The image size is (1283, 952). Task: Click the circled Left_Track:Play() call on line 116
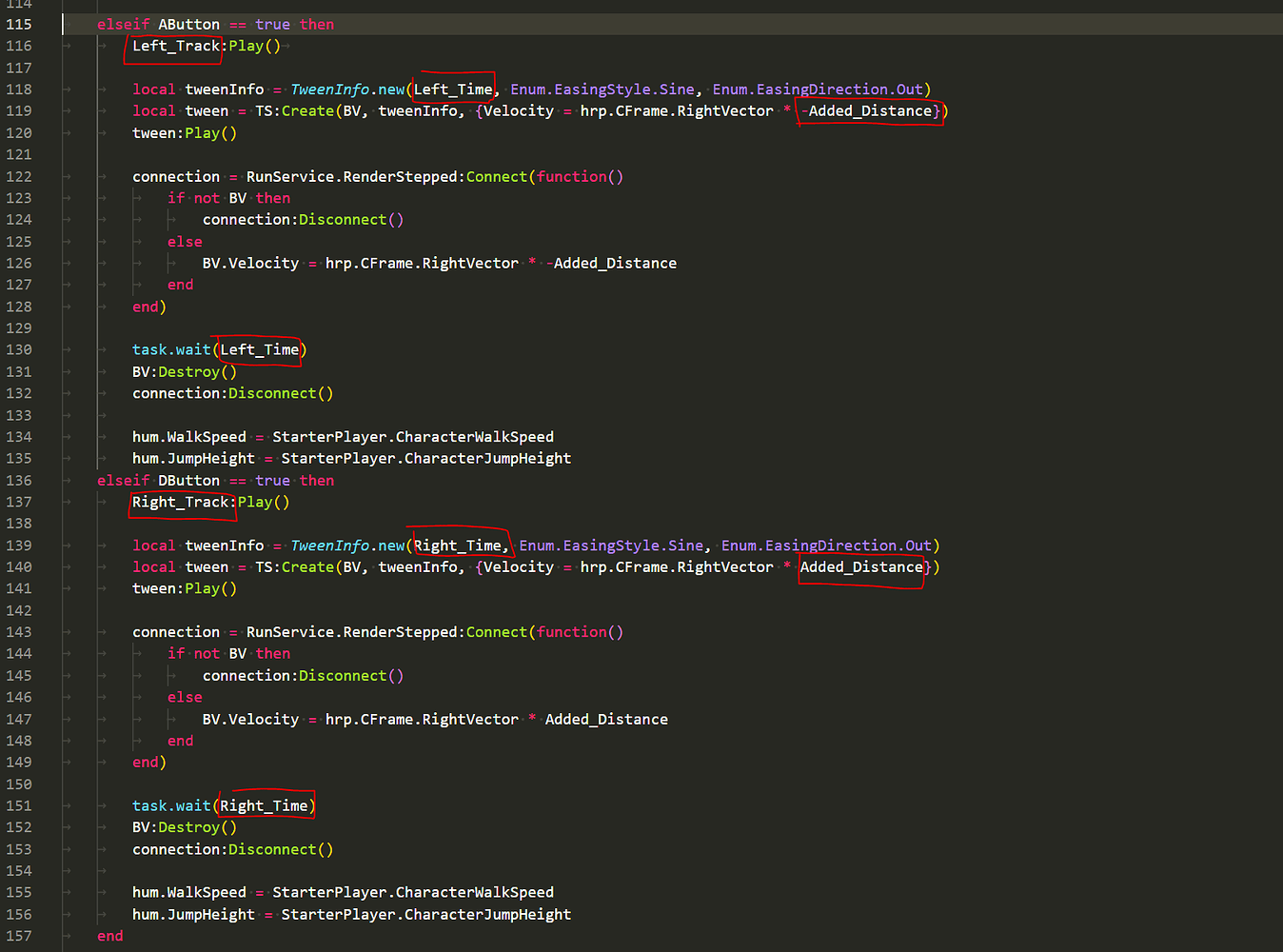click(x=173, y=45)
